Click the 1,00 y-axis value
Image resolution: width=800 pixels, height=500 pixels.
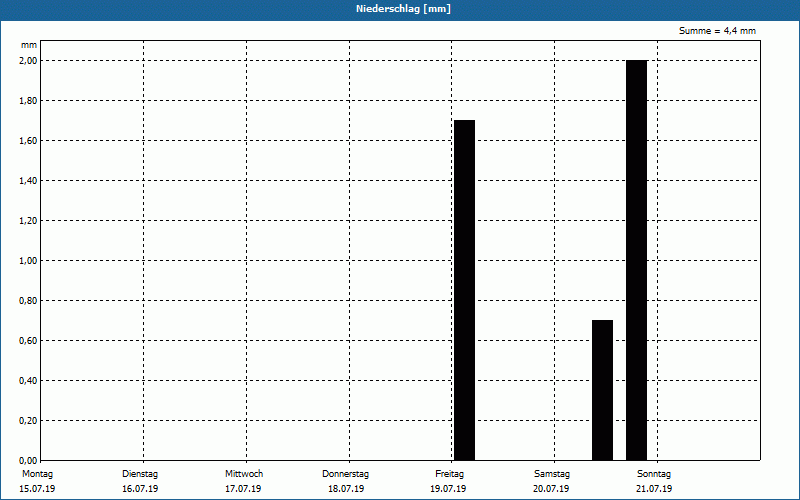[x=29, y=261]
